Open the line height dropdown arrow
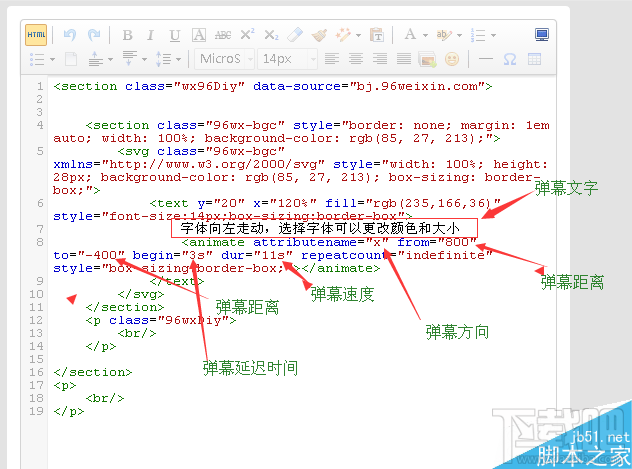Viewport: 632px width, 469px height. point(179,60)
